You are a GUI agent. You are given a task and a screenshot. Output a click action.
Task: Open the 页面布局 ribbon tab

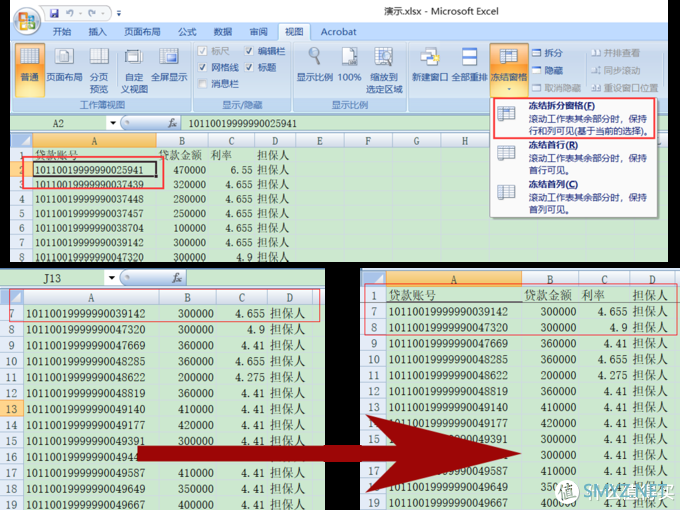(x=142, y=32)
